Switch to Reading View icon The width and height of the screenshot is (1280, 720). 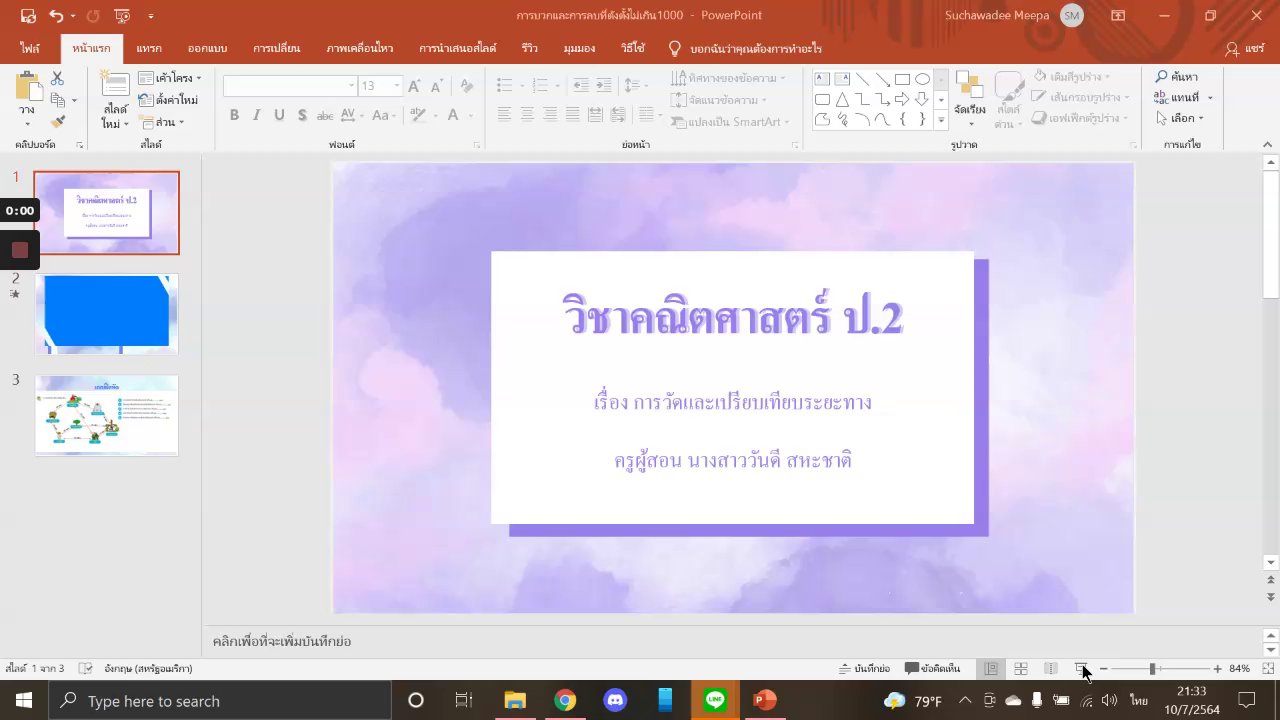(1051, 668)
